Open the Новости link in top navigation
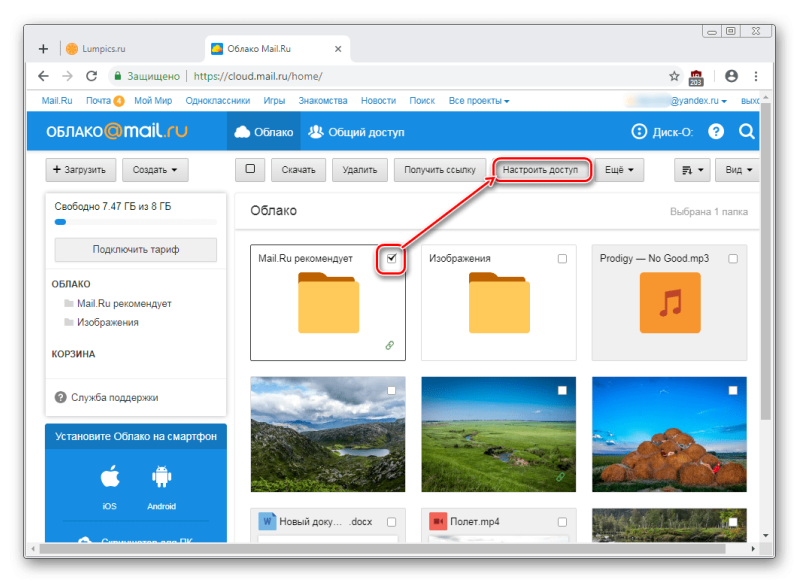 coord(378,100)
